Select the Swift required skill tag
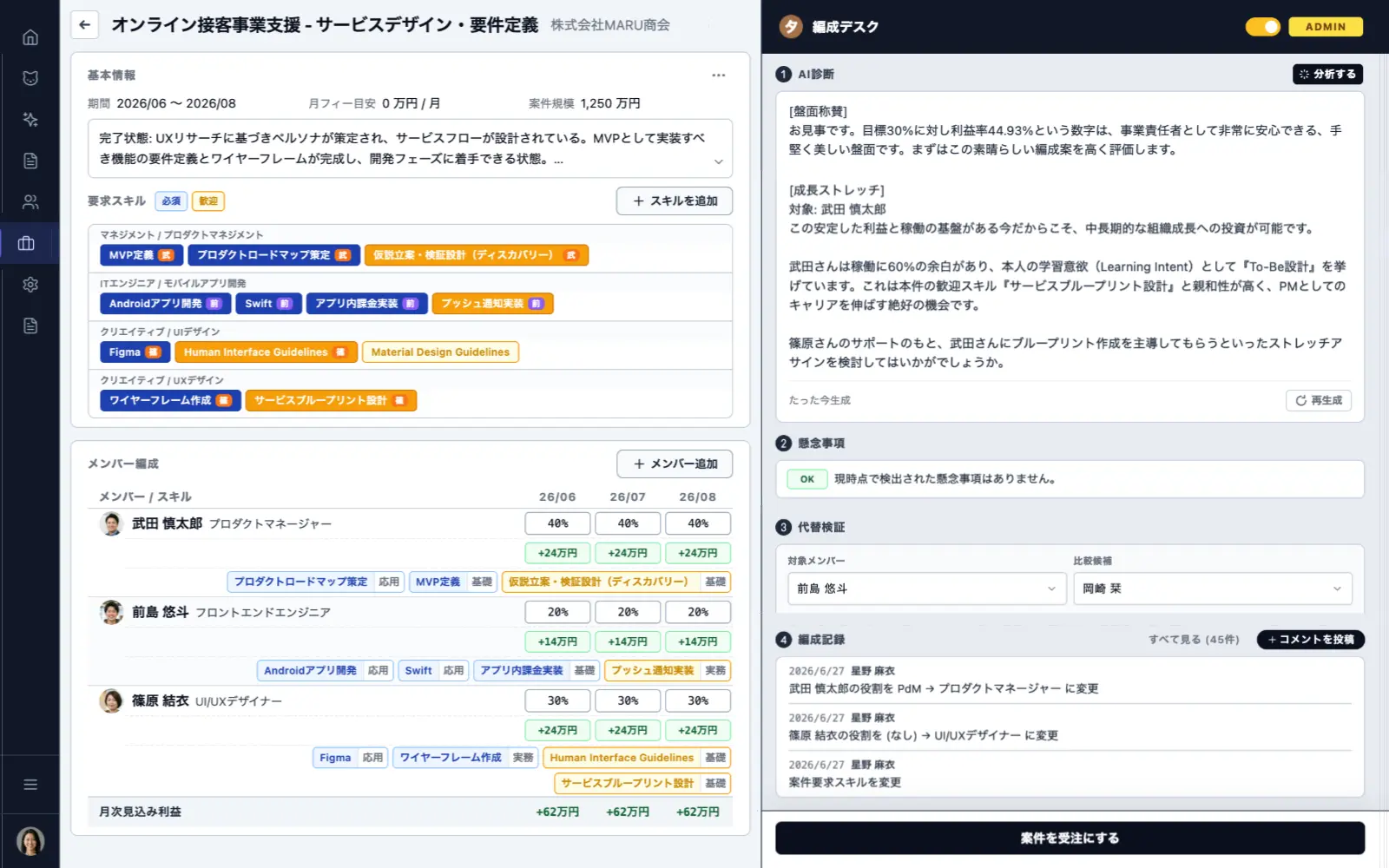The height and width of the screenshot is (868, 1389). point(268,304)
